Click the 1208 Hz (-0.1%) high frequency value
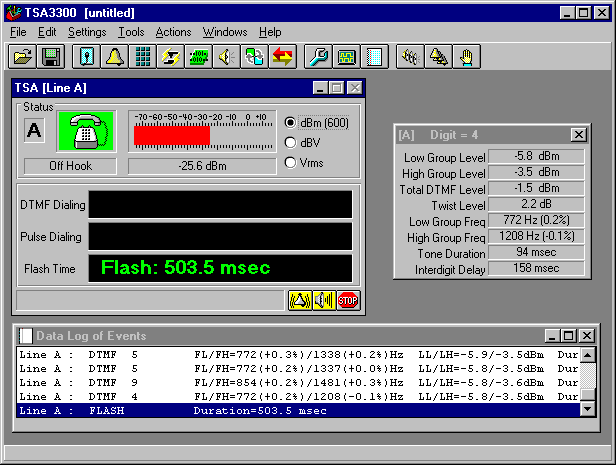Screen dimensions: 616x465 (x=536, y=236)
